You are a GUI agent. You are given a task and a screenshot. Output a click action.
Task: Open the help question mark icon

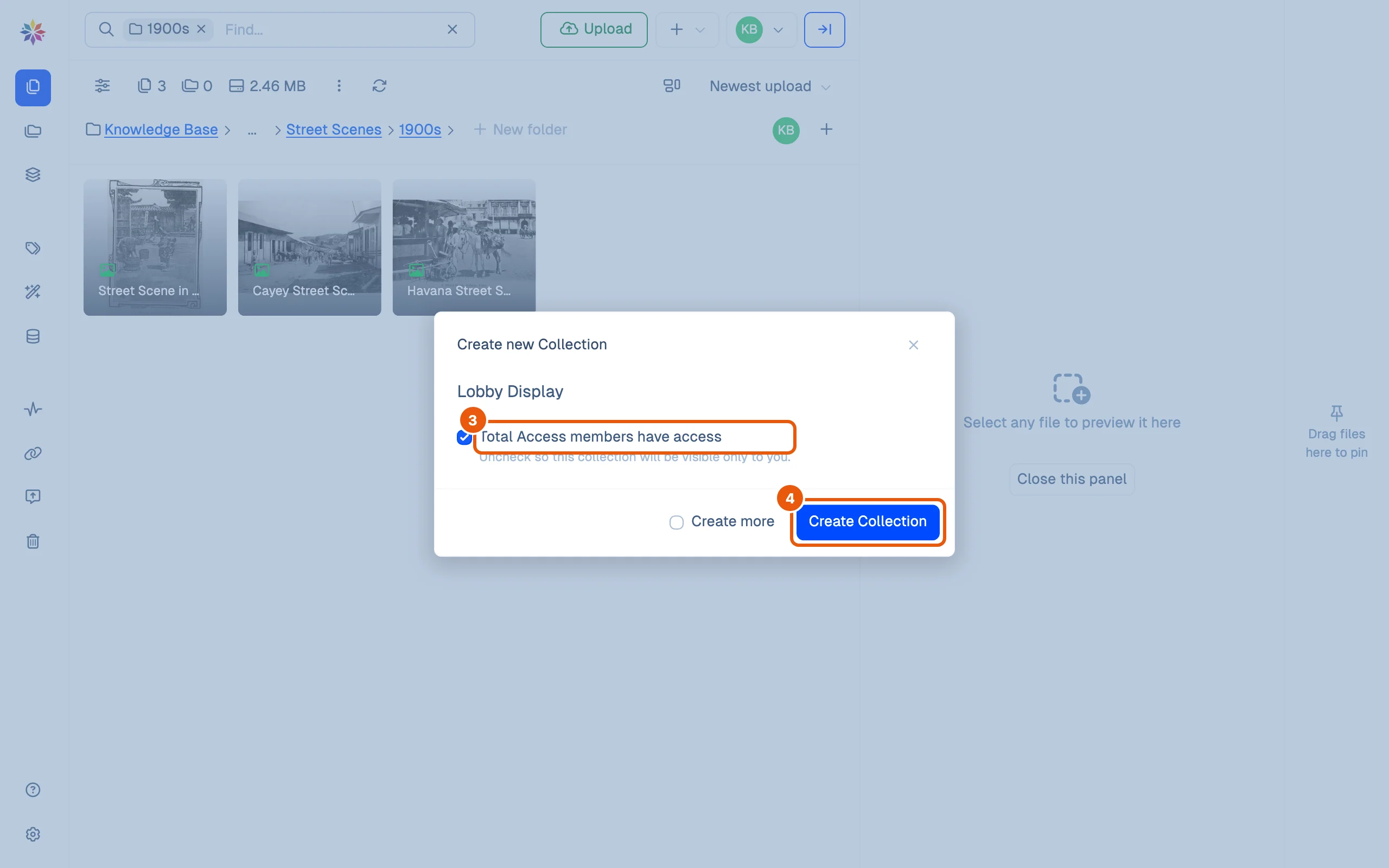33,790
